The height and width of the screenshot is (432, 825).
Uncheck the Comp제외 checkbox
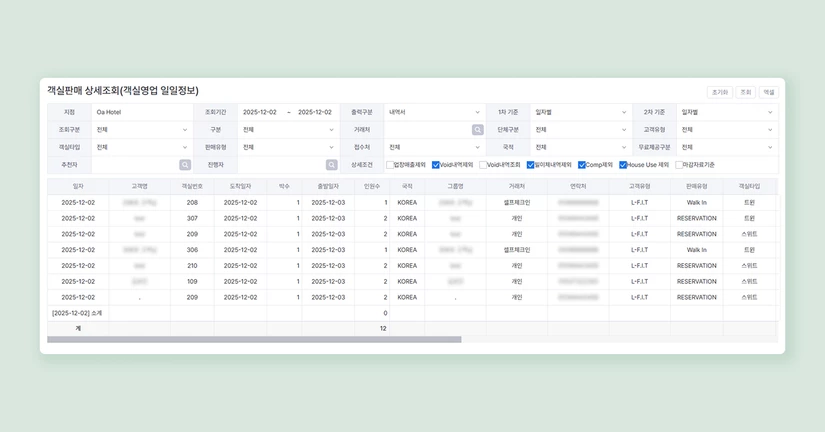tap(582, 165)
